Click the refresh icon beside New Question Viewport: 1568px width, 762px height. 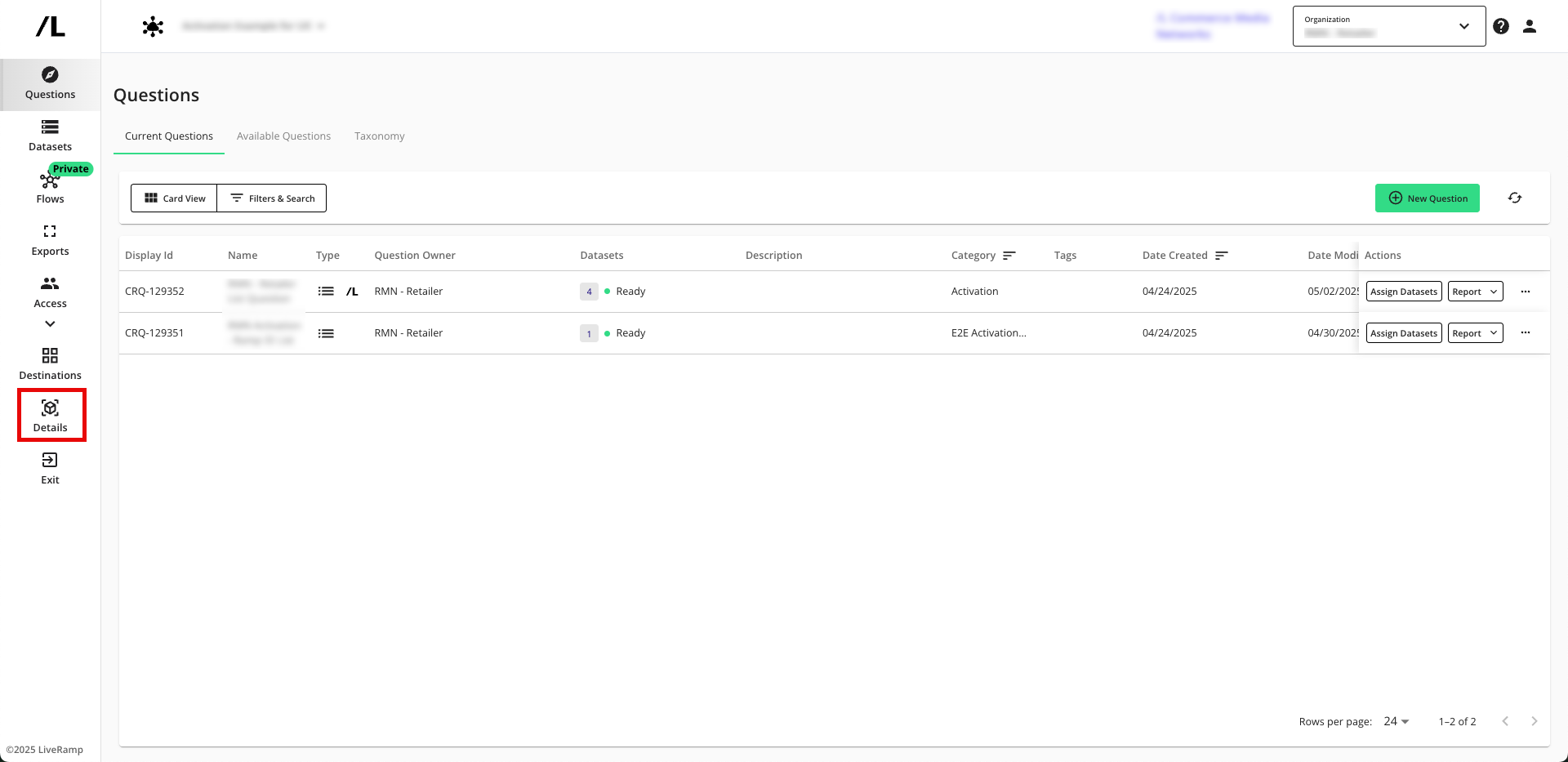pos(1515,198)
